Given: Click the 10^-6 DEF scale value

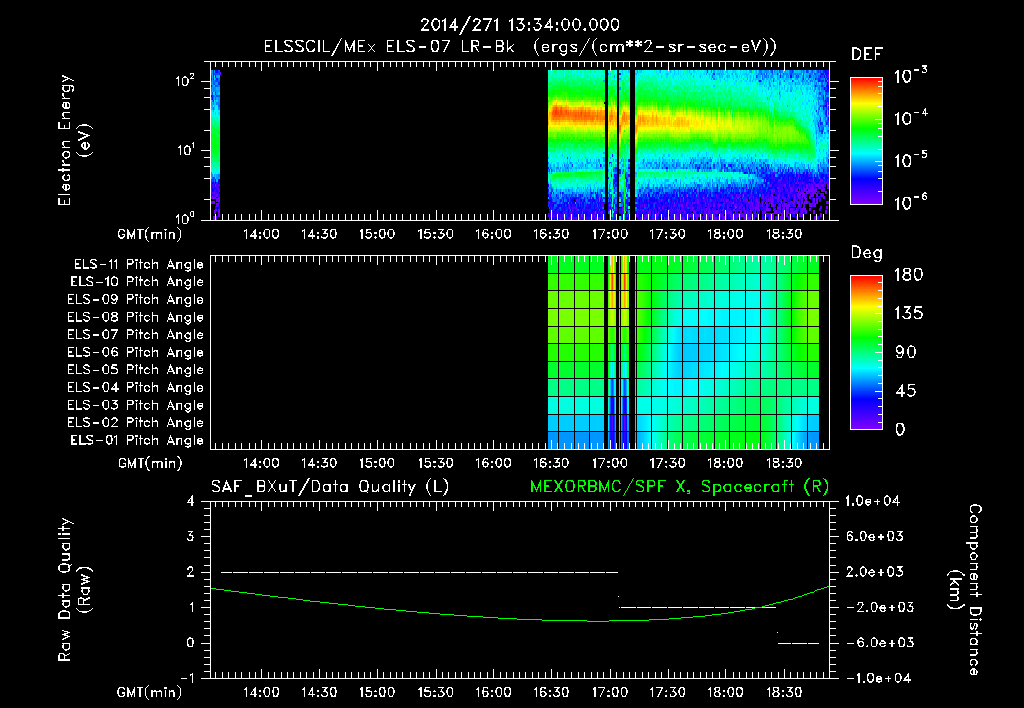Looking at the screenshot, I should [910, 202].
